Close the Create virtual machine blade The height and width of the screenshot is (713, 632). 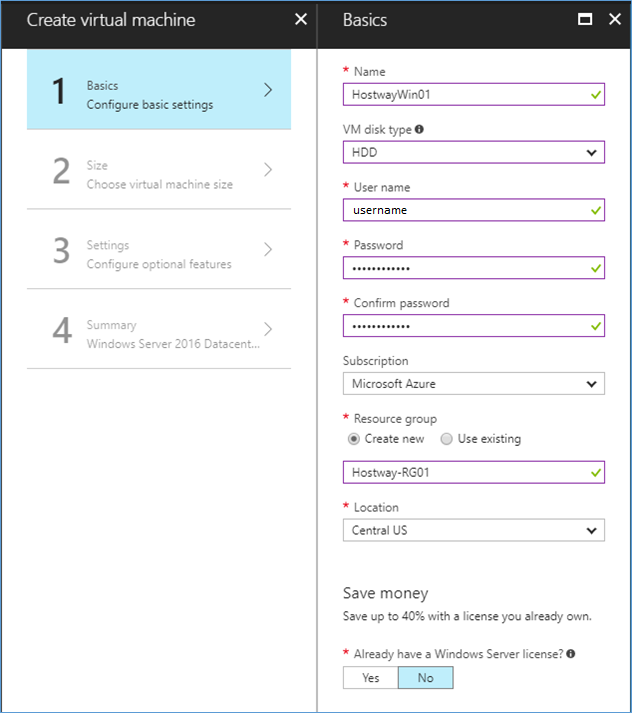point(301,19)
